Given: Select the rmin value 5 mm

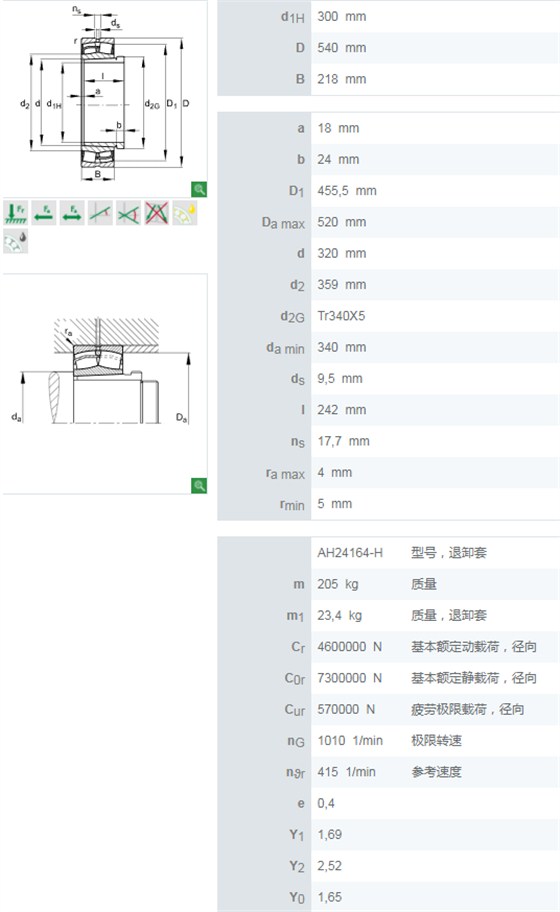Looking at the screenshot, I should coord(334,504).
